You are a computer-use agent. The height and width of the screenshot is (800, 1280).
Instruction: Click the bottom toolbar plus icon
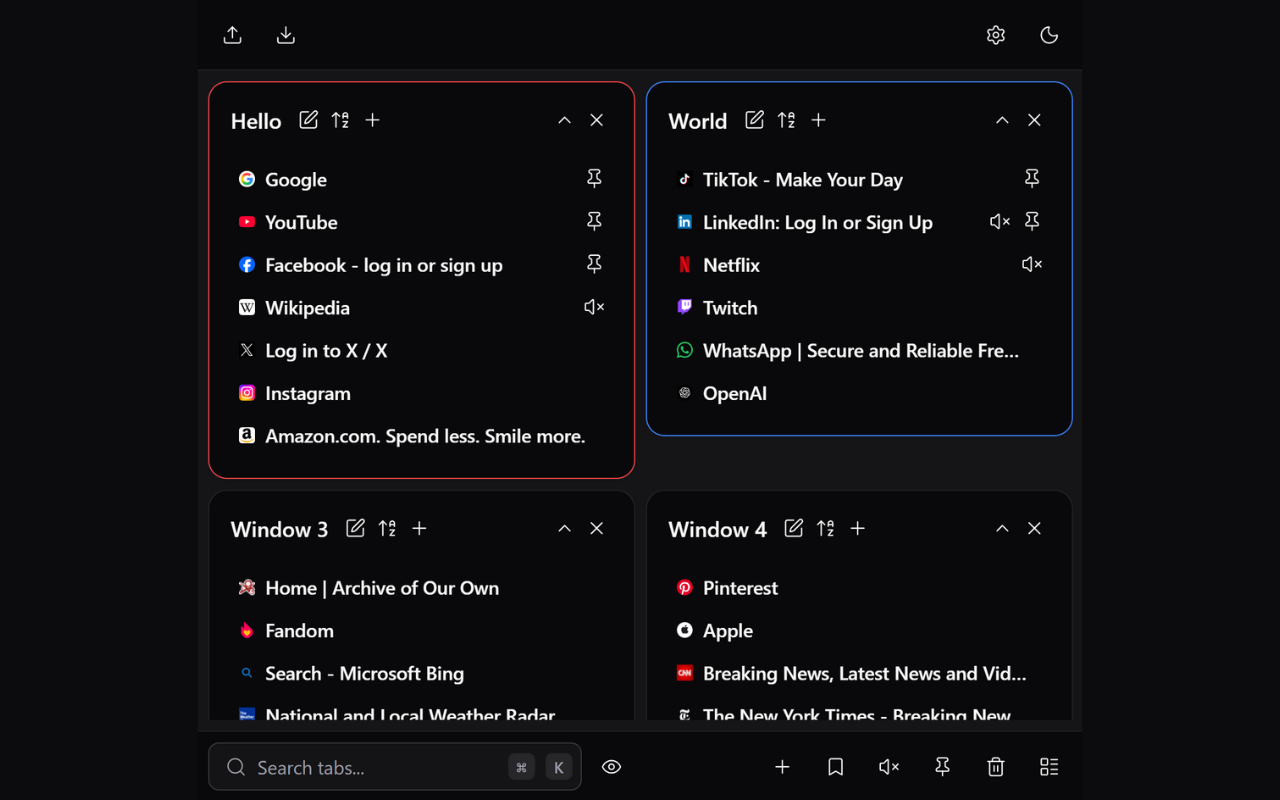[x=783, y=767]
